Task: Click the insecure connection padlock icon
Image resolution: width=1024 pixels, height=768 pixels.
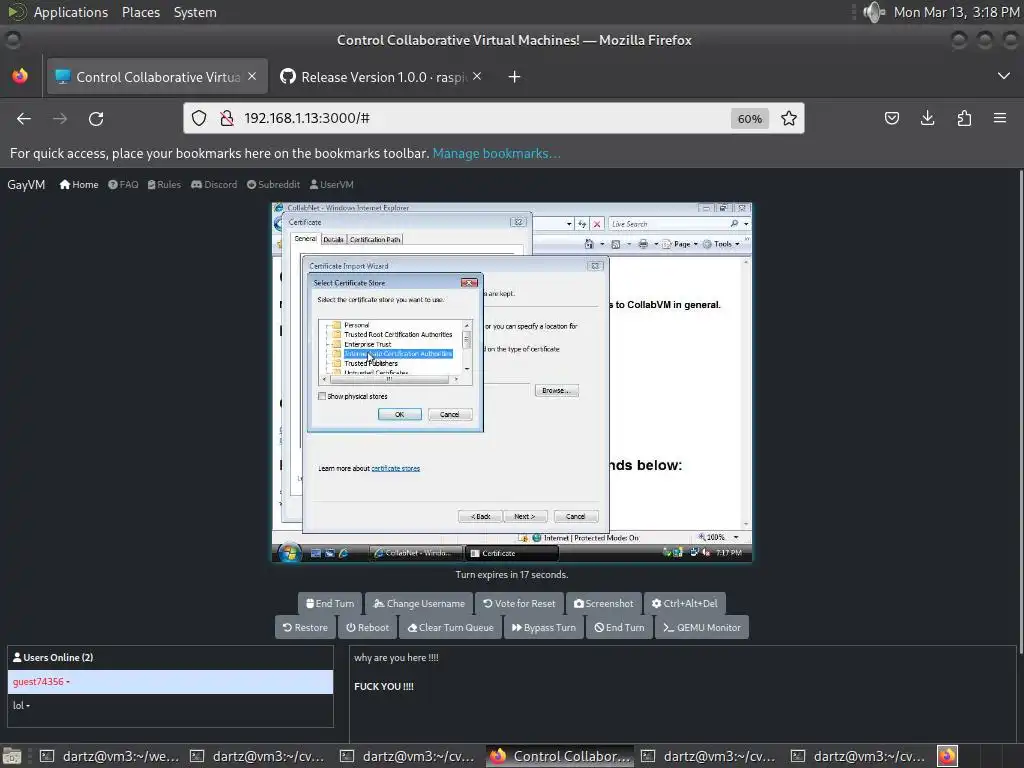Action: click(x=226, y=118)
